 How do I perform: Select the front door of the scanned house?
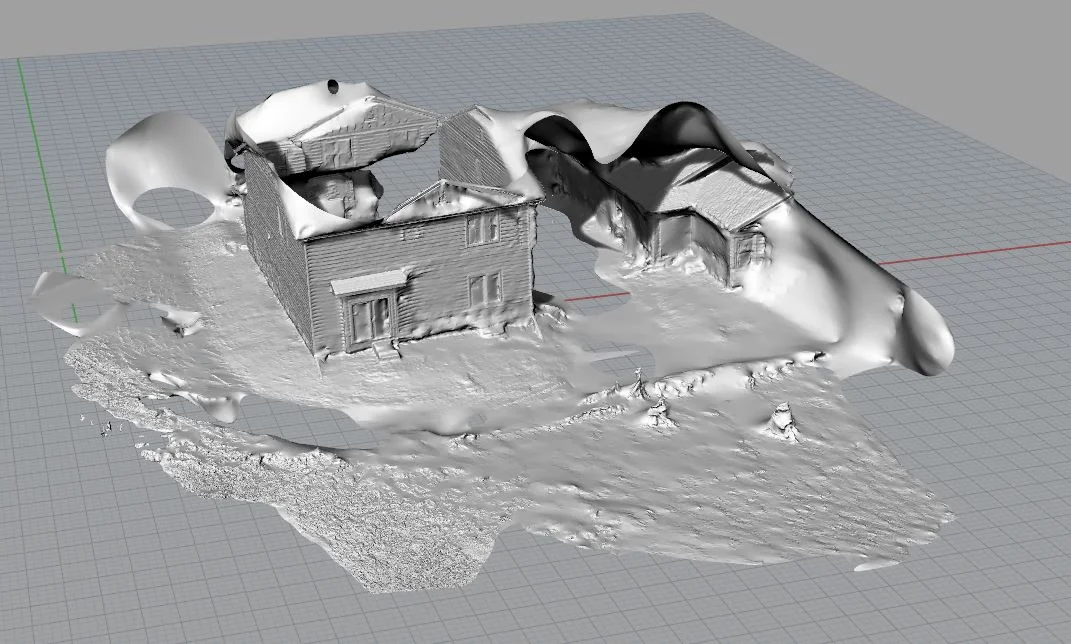click(371, 319)
